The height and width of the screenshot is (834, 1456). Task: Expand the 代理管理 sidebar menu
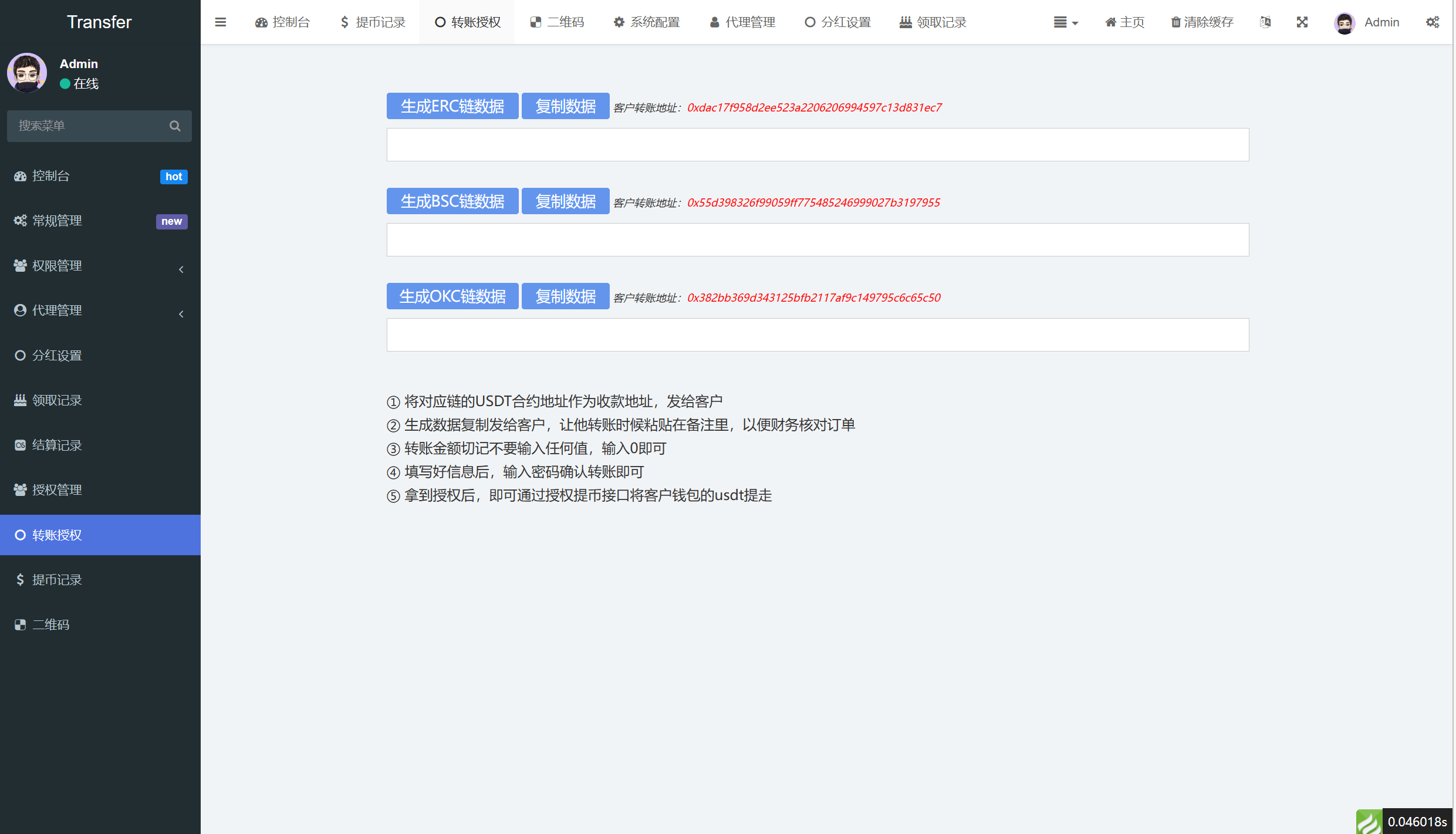coord(100,310)
